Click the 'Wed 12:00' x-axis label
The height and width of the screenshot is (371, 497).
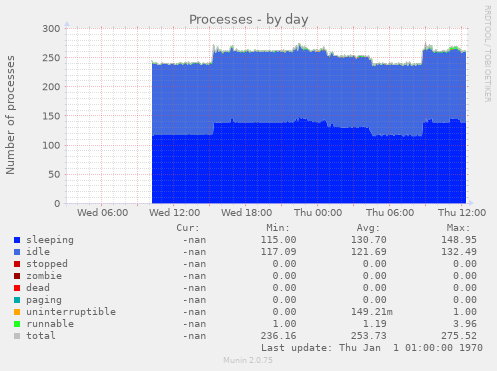point(175,213)
